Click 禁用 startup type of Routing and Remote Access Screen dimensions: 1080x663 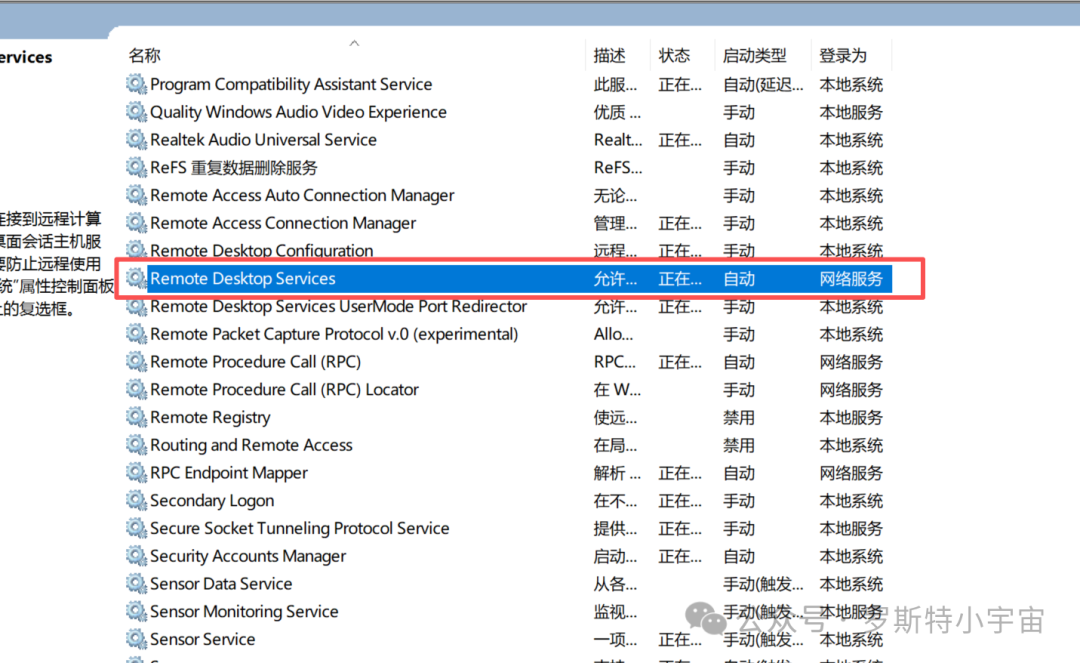coord(738,445)
